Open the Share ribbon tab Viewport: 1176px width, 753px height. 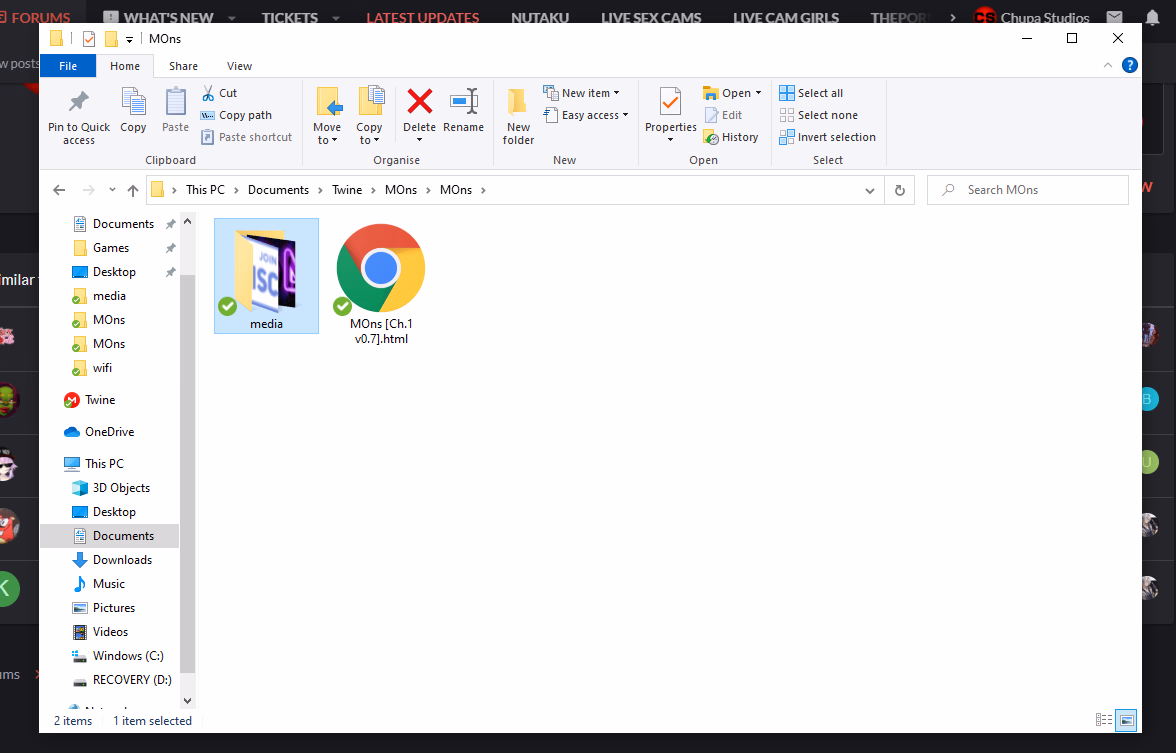click(x=183, y=66)
